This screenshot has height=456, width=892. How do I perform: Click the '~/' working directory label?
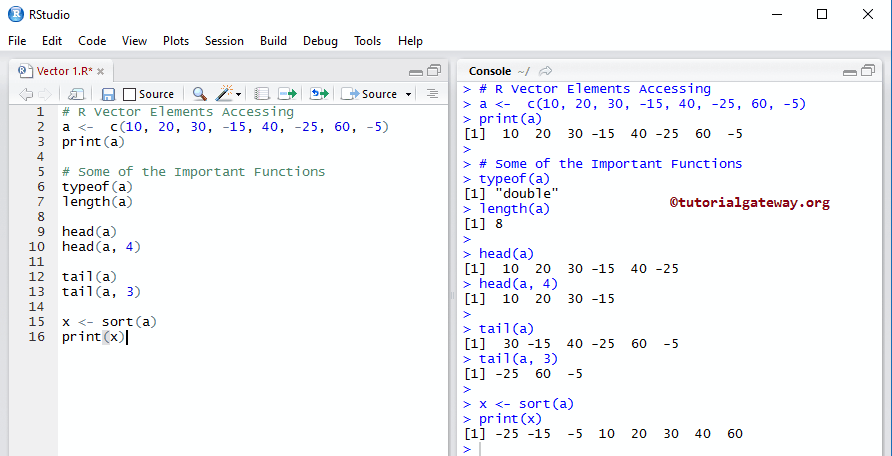click(x=523, y=72)
